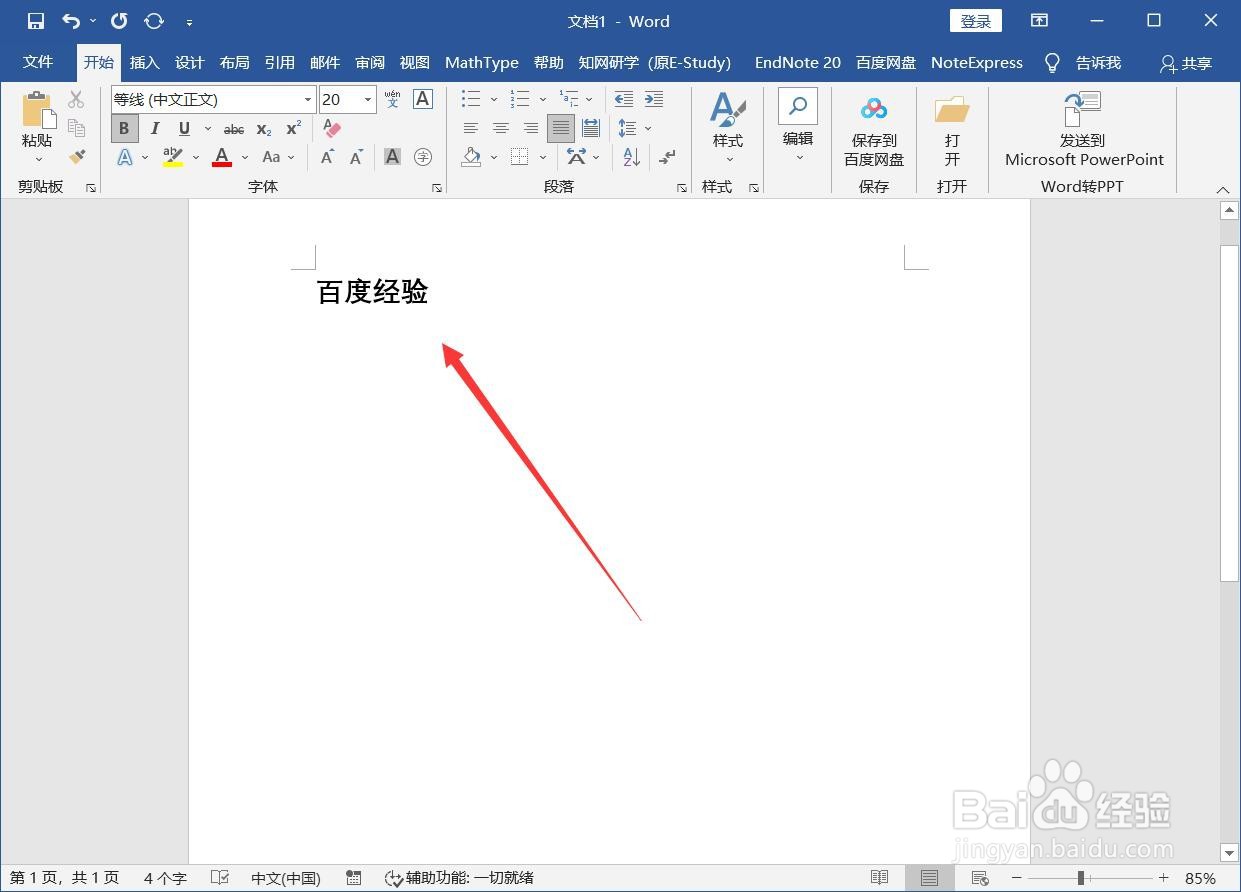Decrease paragraph indent

[x=624, y=99]
